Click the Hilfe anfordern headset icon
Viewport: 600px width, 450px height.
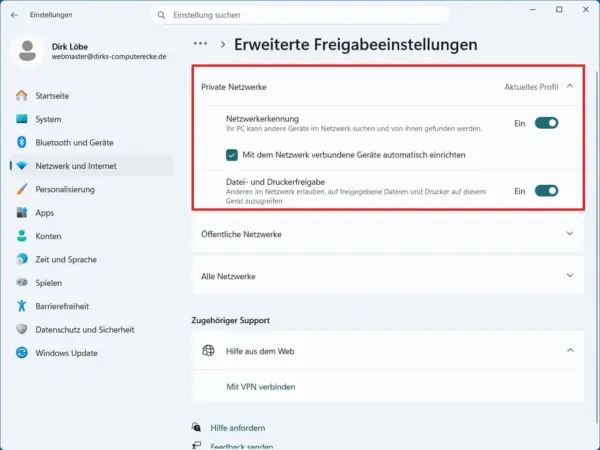click(196, 427)
